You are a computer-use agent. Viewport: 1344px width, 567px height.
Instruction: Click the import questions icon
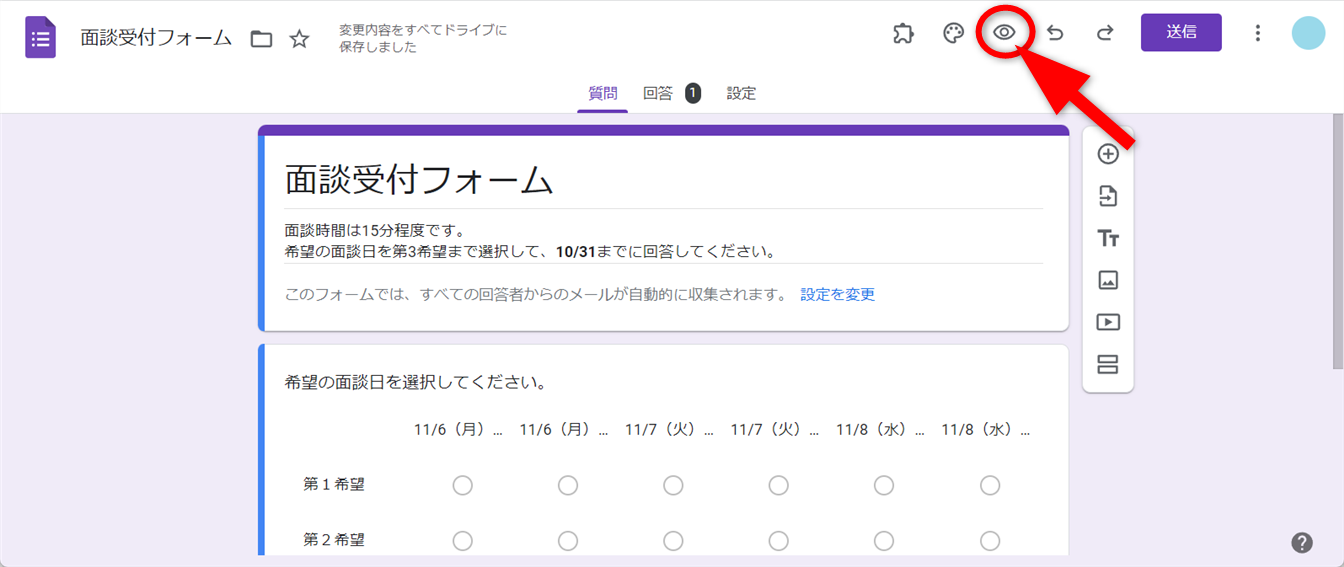pyautogui.click(x=1108, y=196)
